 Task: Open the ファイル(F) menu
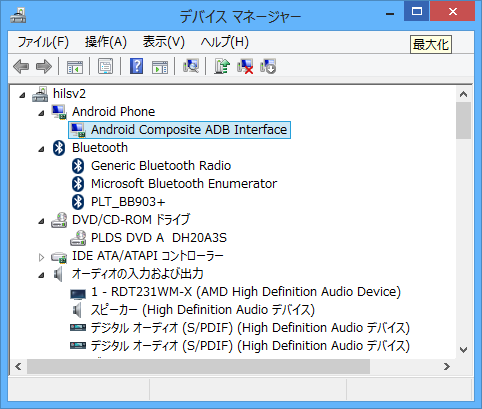[x=43, y=42]
